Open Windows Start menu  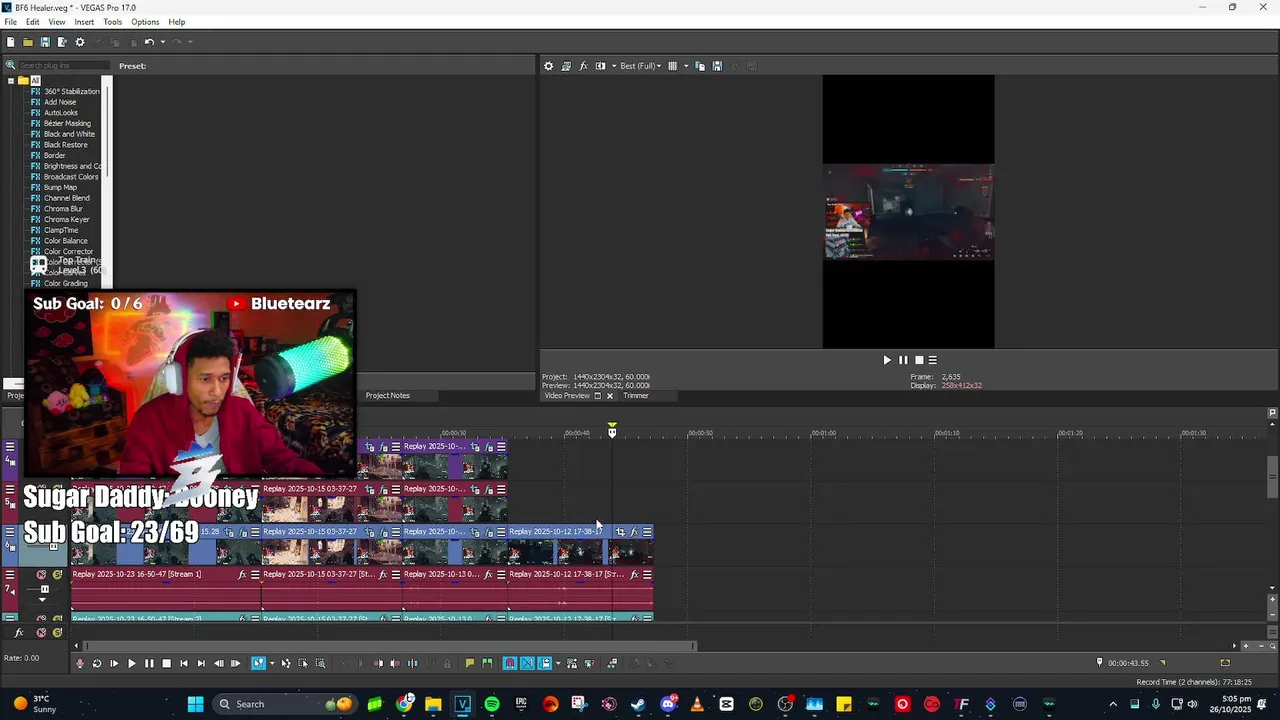(x=196, y=704)
